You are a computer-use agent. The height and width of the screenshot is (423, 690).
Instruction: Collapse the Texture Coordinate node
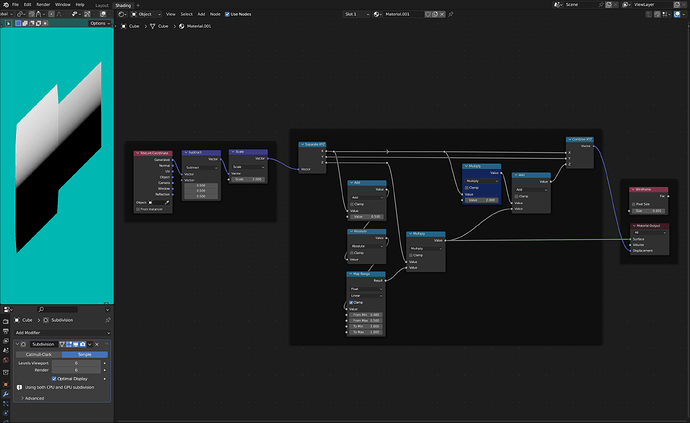point(137,153)
